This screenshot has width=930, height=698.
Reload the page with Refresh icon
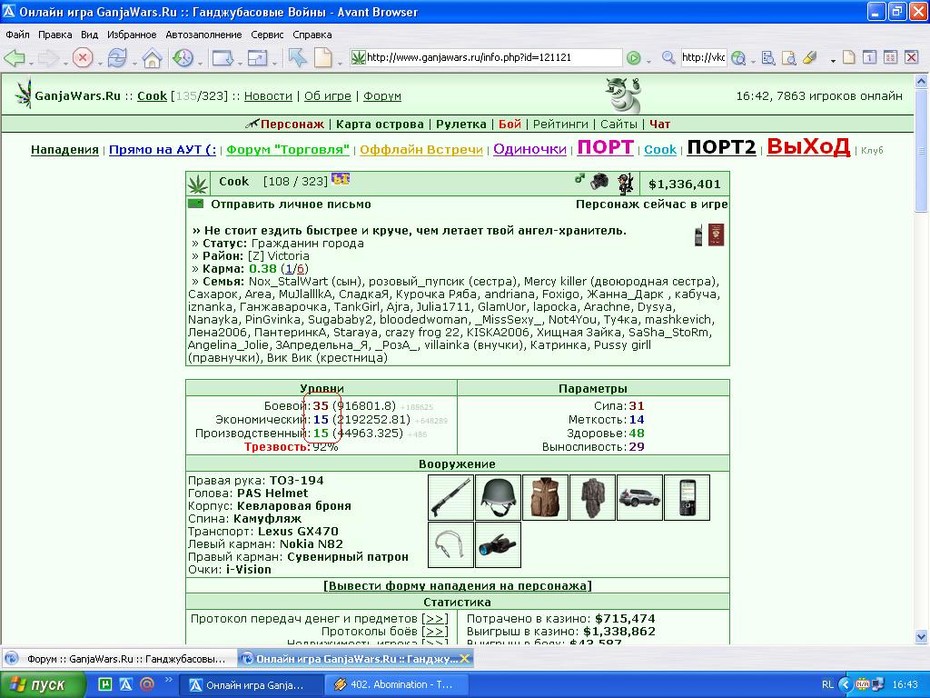pos(117,58)
